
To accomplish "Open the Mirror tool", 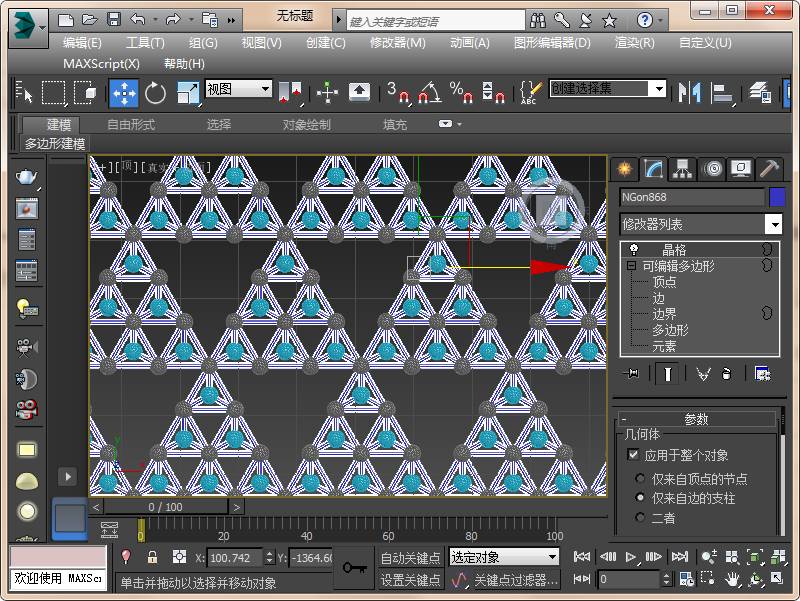I will [x=689, y=93].
